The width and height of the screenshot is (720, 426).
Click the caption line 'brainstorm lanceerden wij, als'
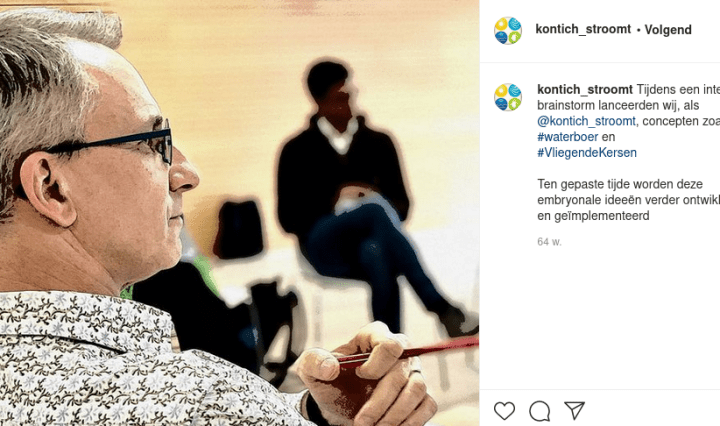tap(618, 106)
